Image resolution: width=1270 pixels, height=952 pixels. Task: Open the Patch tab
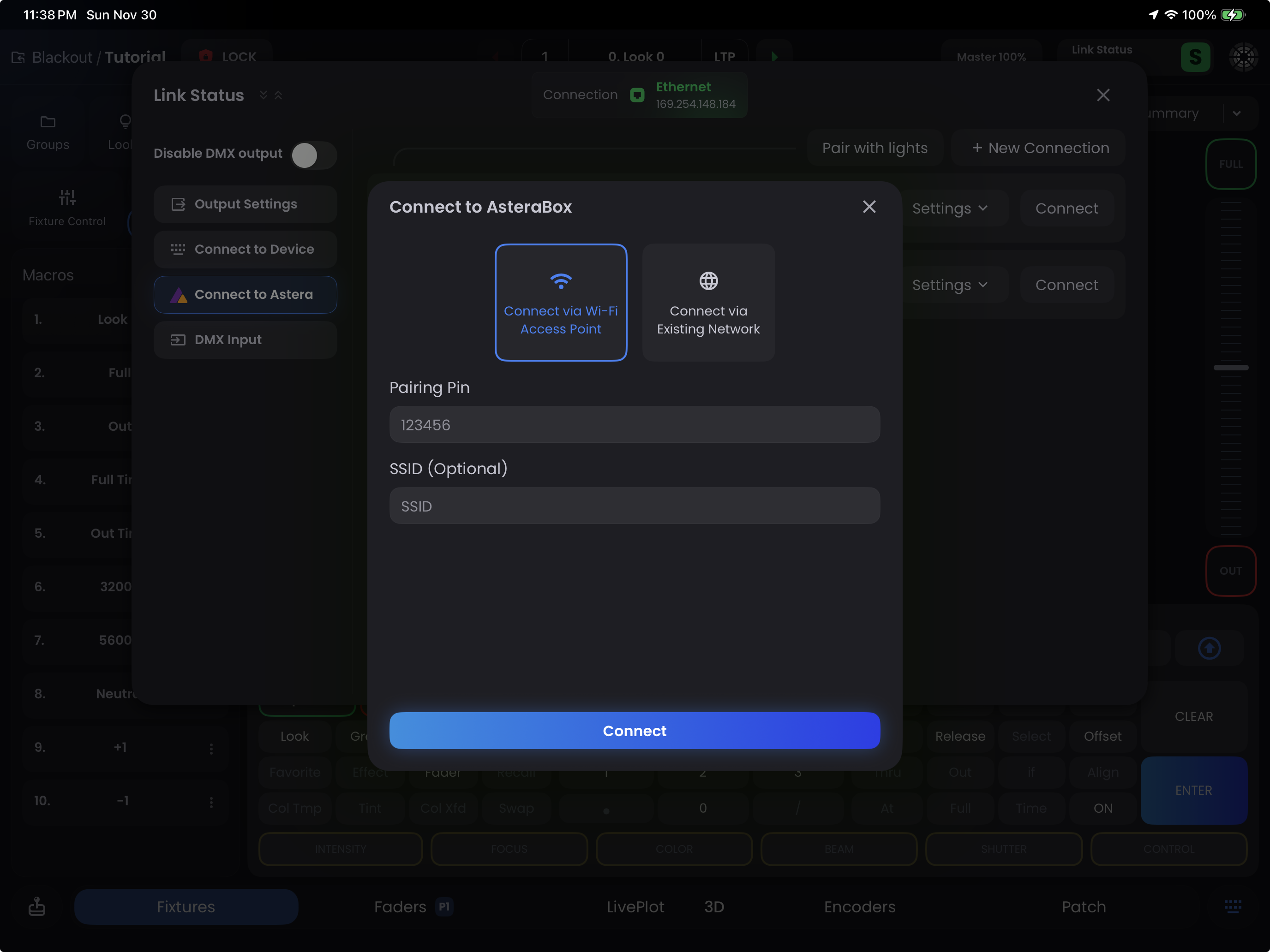coord(1083,907)
